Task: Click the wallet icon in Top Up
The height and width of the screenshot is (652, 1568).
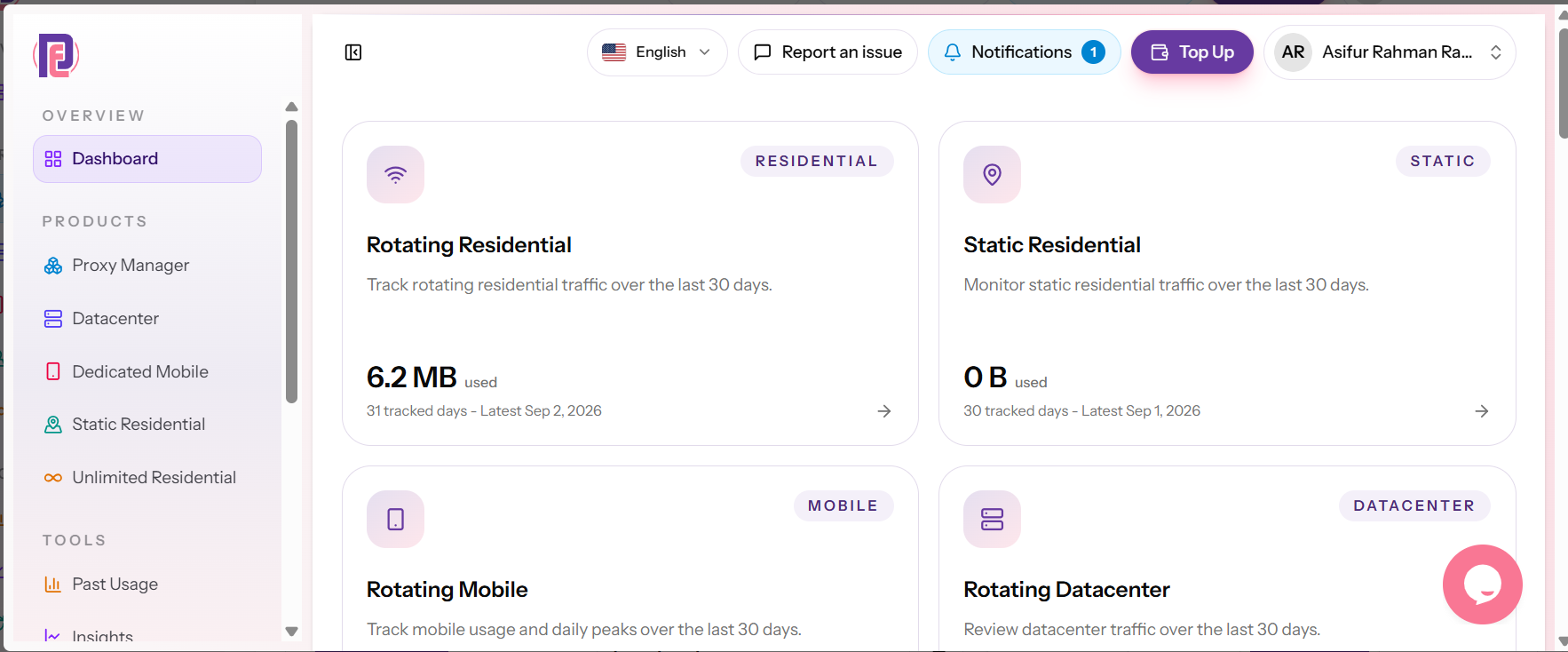Action: click(x=1160, y=52)
